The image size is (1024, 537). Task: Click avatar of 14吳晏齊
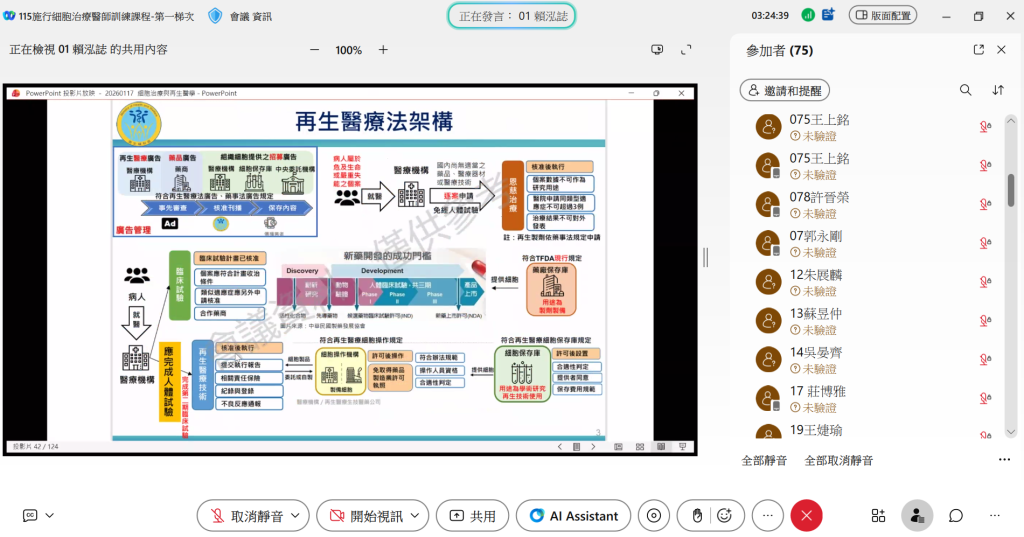pyautogui.click(x=769, y=360)
